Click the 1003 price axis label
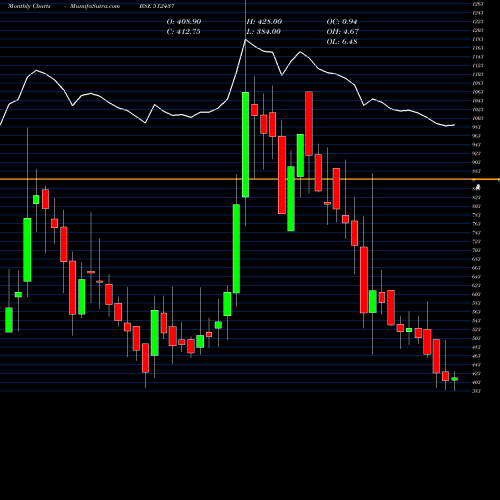This screenshot has height=500, width=500. coord(478,118)
